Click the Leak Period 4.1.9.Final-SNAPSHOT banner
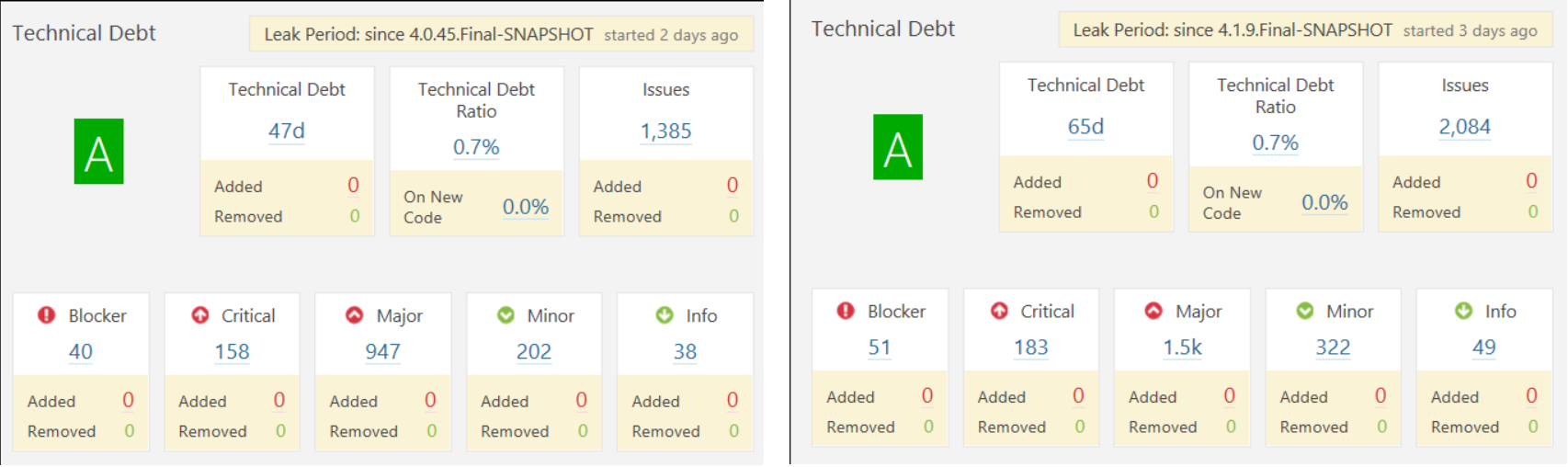The height and width of the screenshot is (467, 1568). tap(1305, 30)
